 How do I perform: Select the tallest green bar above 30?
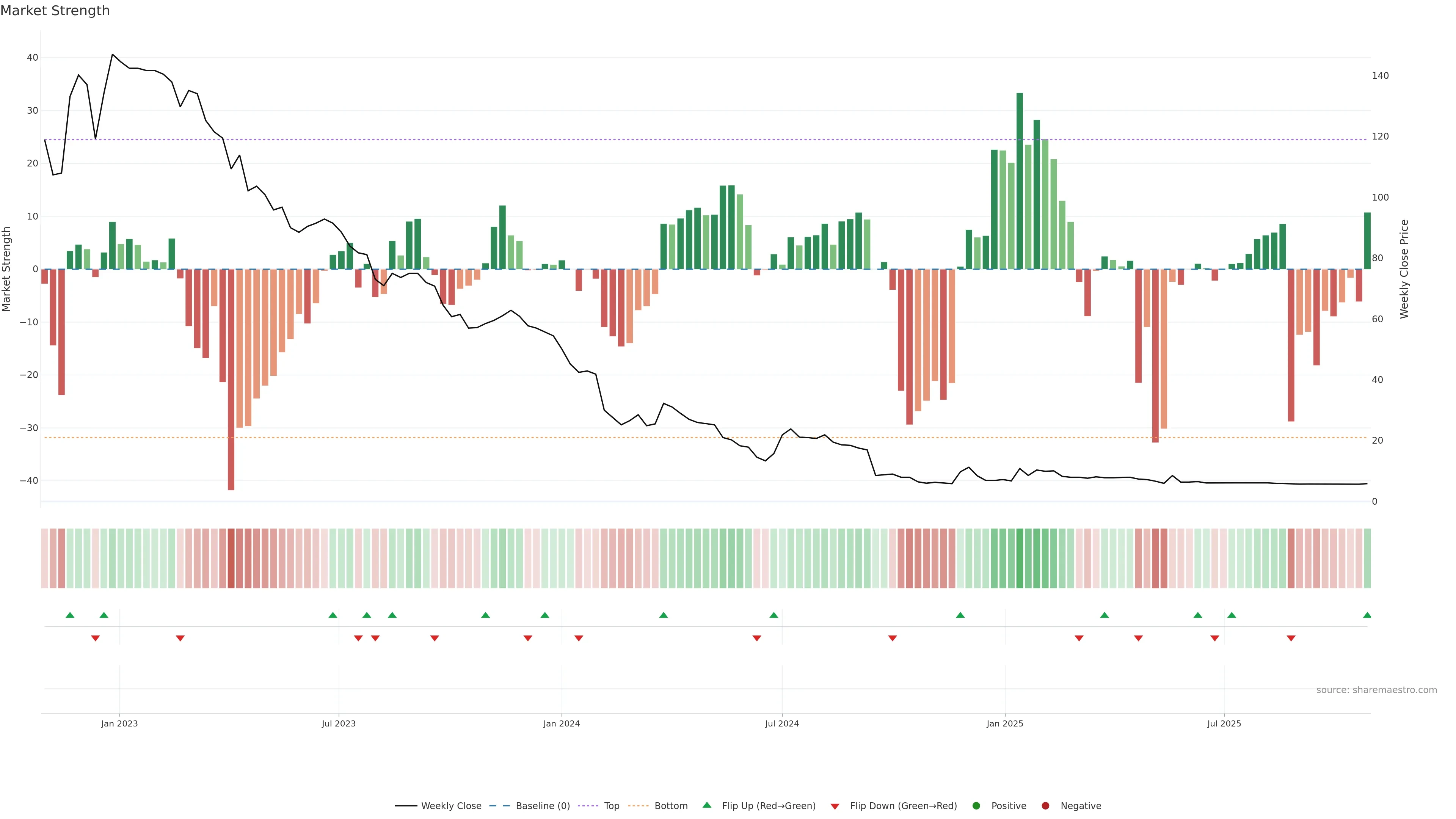click(x=1020, y=181)
